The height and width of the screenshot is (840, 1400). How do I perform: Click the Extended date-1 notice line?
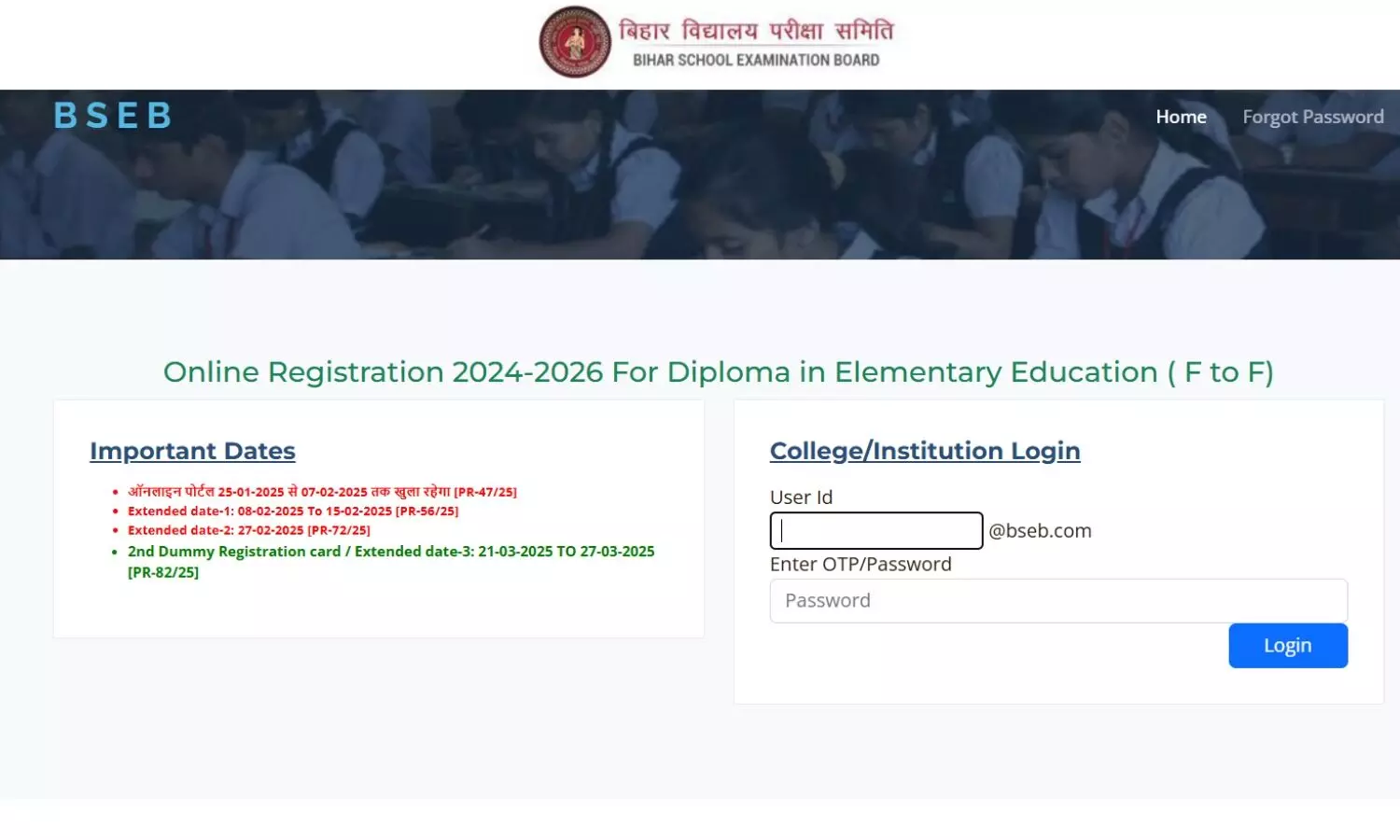pyautogui.click(x=293, y=511)
